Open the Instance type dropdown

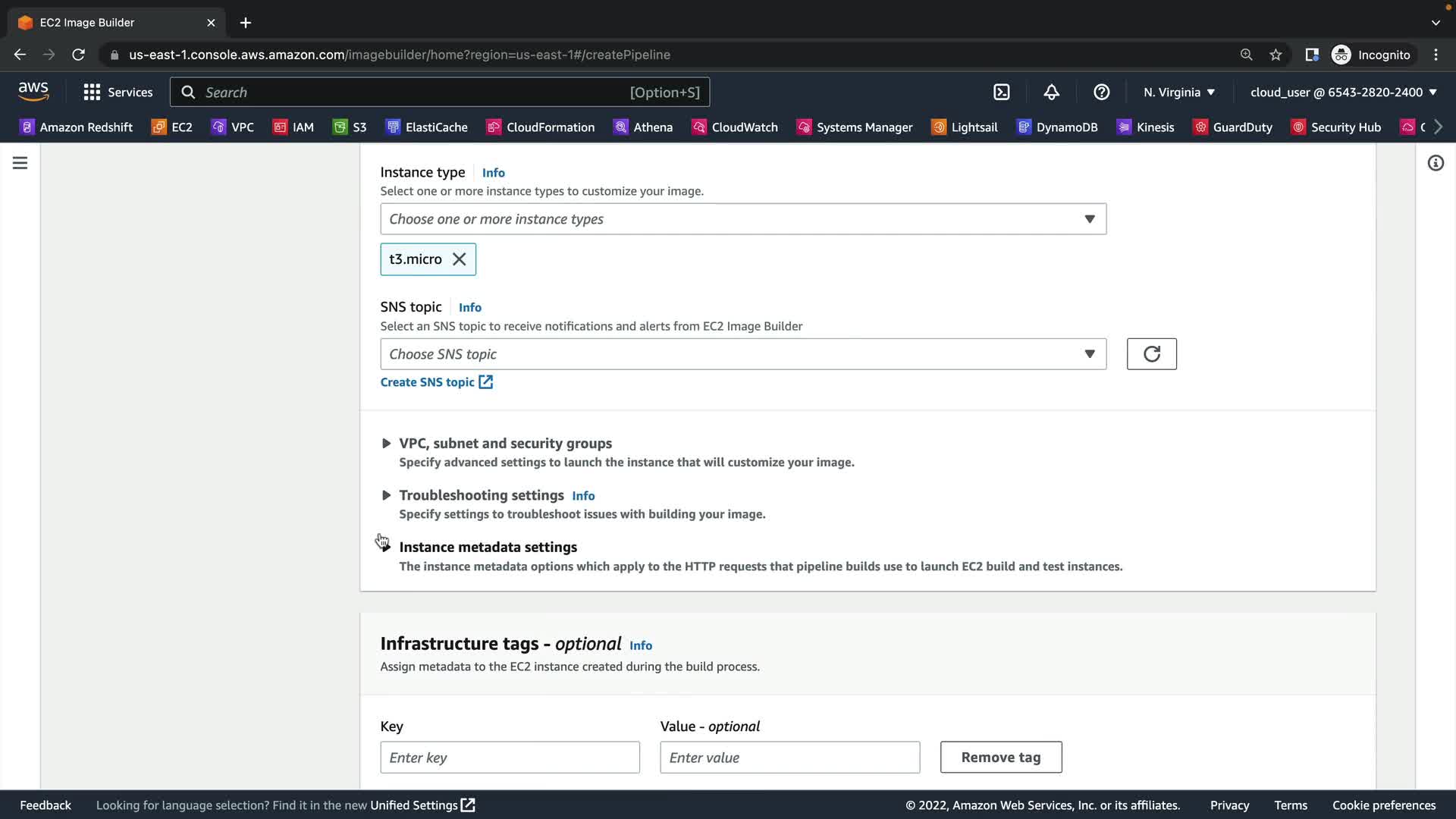pyautogui.click(x=743, y=219)
